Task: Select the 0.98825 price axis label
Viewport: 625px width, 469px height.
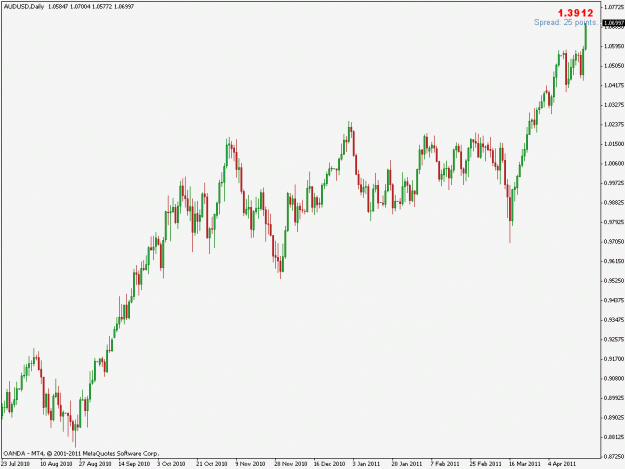Action: point(614,202)
